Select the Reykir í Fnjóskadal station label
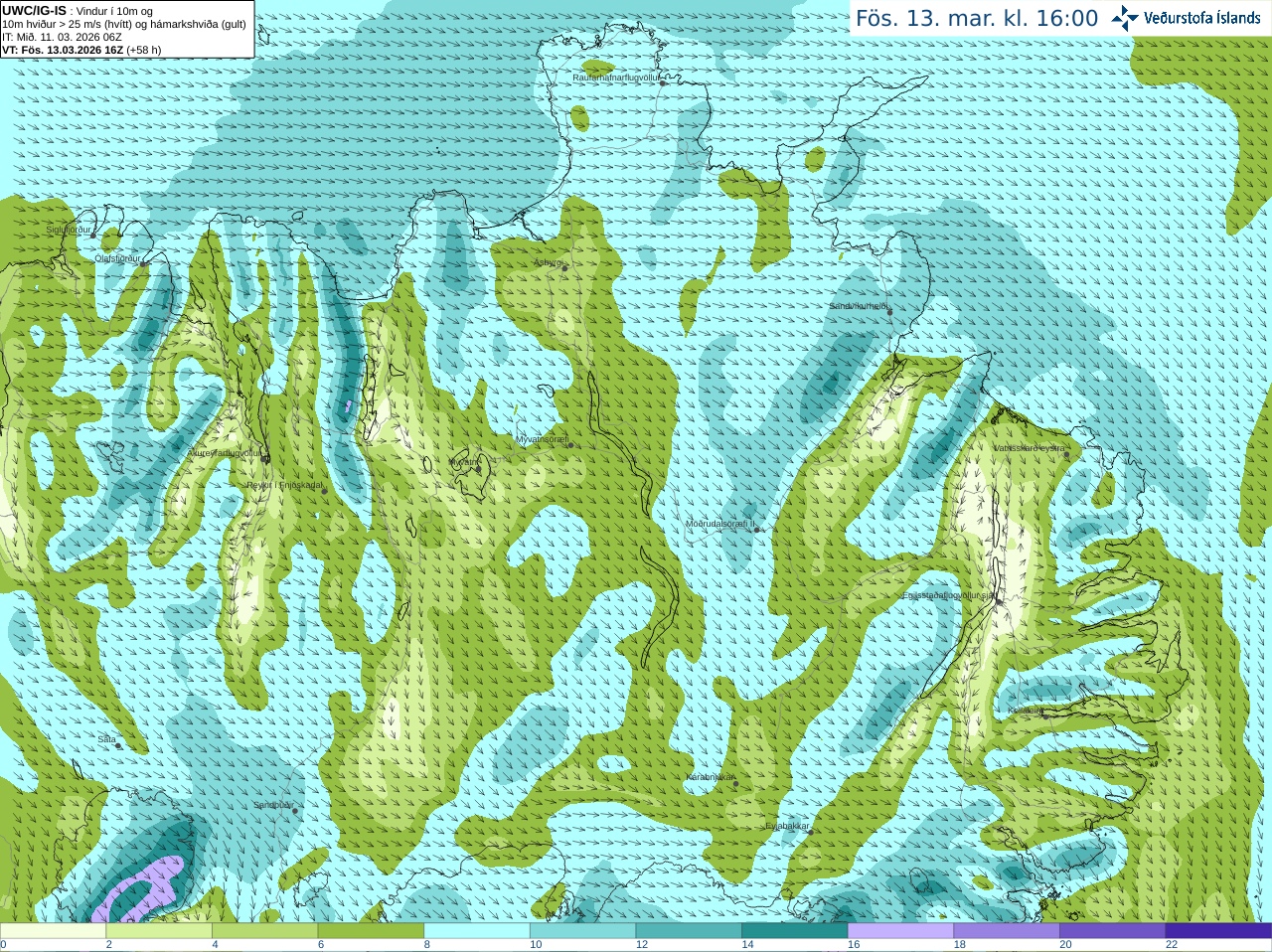The height and width of the screenshot is (952, 1272). coord(285,485)
